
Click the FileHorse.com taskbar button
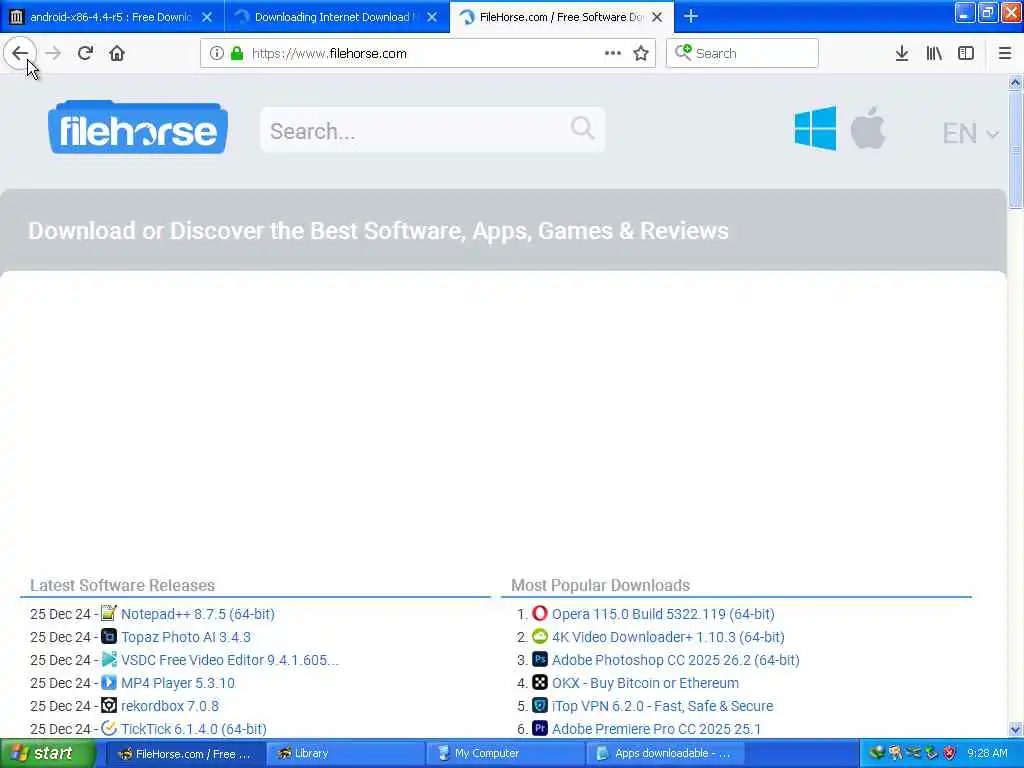click(185, 754)
